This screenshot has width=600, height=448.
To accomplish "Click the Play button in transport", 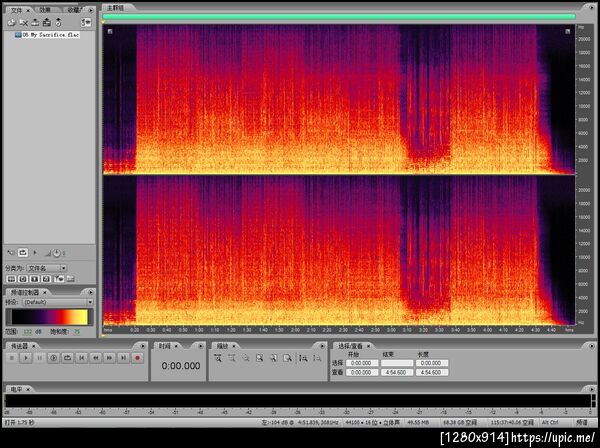I will (x=26, y=358).
